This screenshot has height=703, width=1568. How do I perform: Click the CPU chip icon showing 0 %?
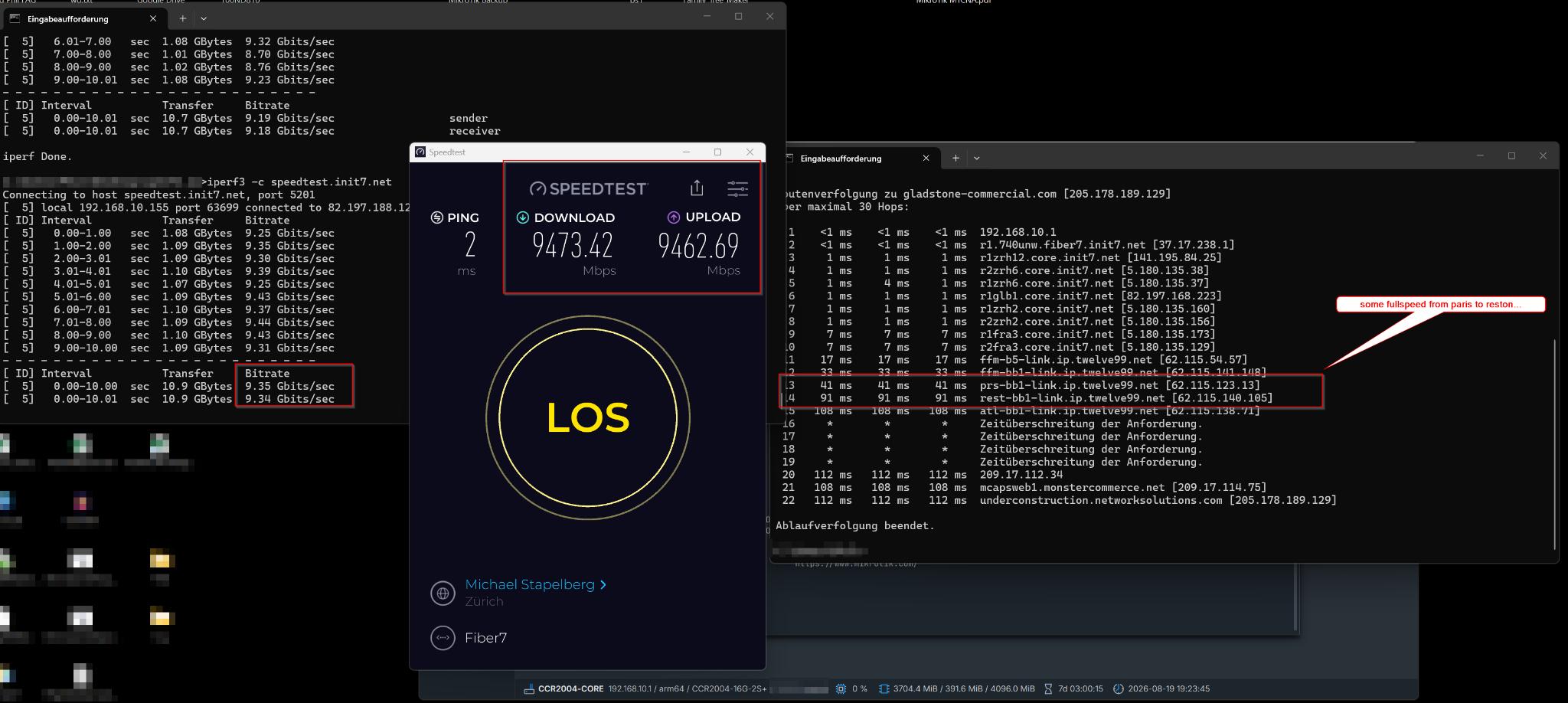click(841, 688)
